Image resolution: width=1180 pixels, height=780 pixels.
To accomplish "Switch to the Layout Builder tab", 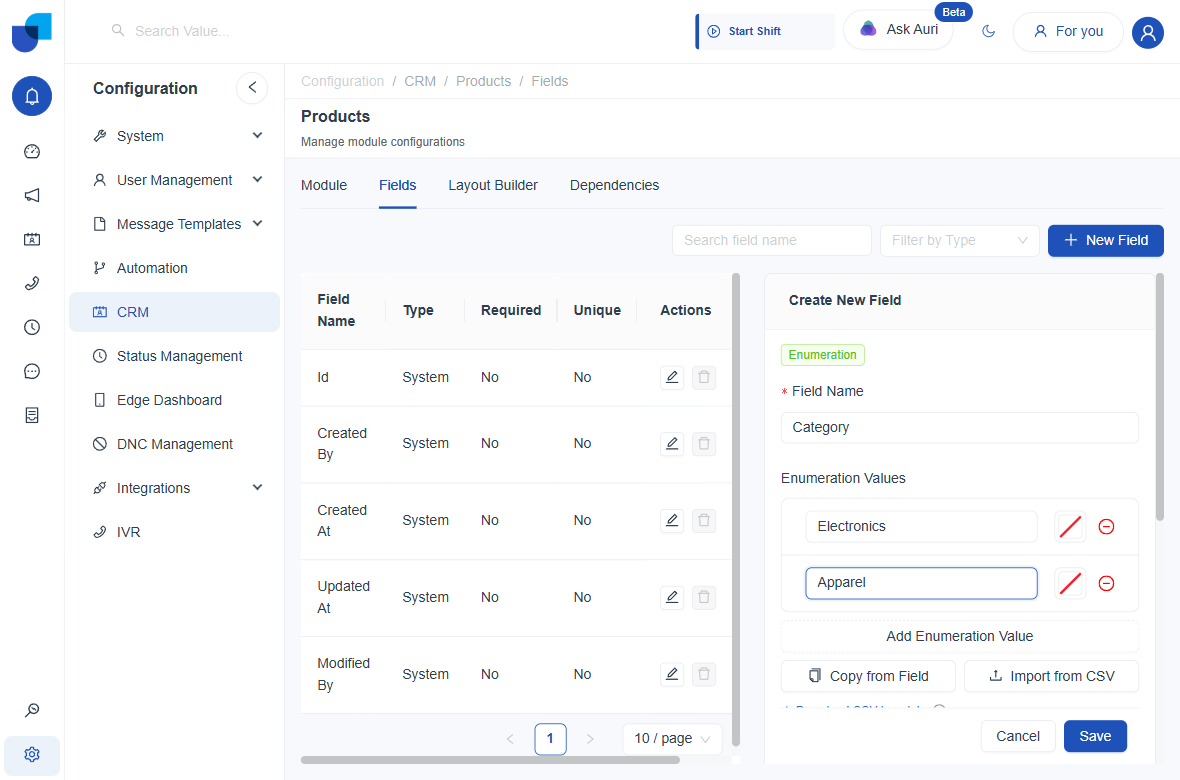I will click(x=493, y=185).
